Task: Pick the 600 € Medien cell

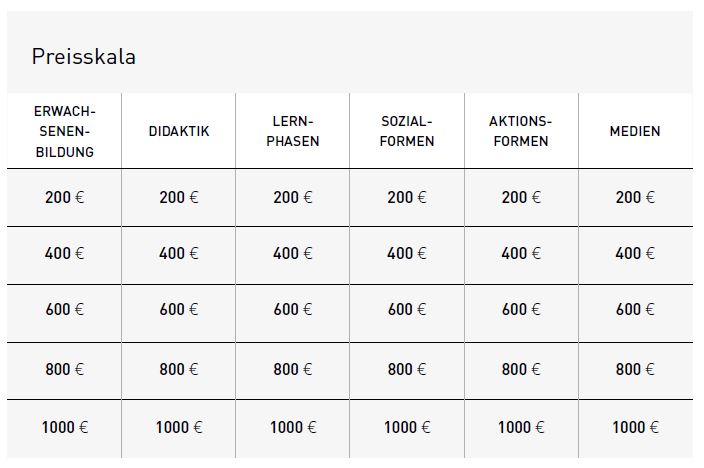Action: point(635,310)
